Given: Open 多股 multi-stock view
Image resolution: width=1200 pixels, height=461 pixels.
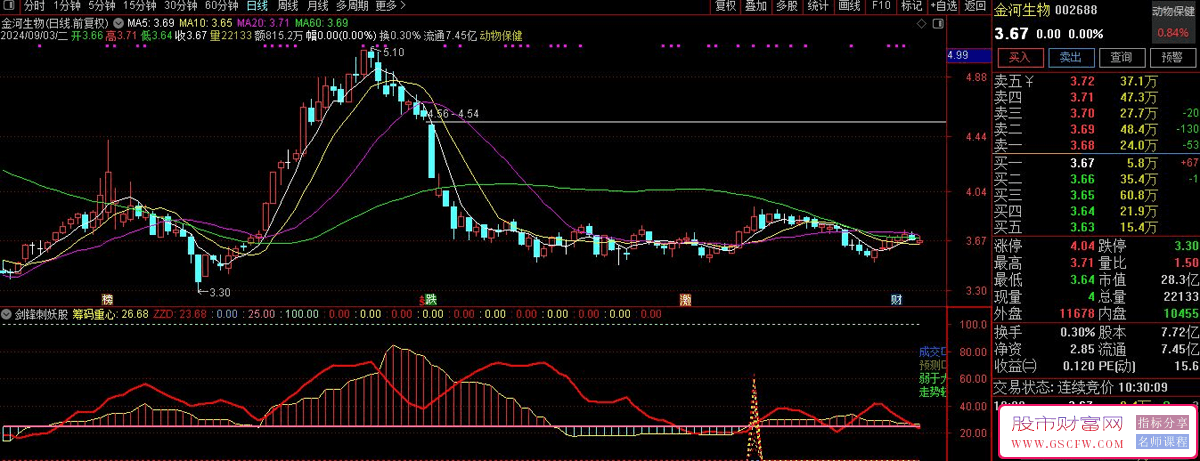Looking at the screenshot, I should [x=786, y=6].
